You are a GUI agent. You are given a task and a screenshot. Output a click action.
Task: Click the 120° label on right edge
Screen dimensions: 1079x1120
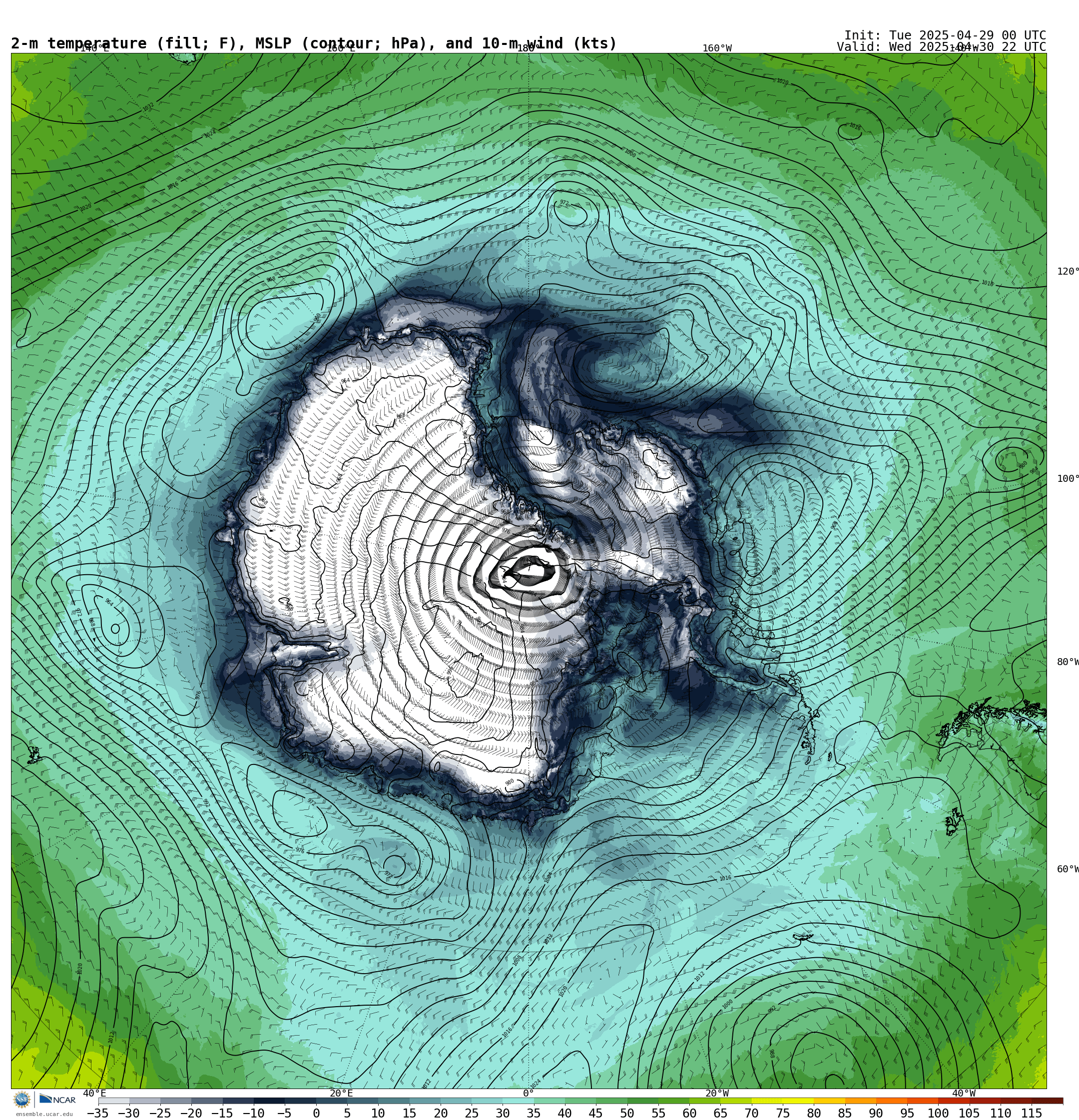[x=1068, y=272]
